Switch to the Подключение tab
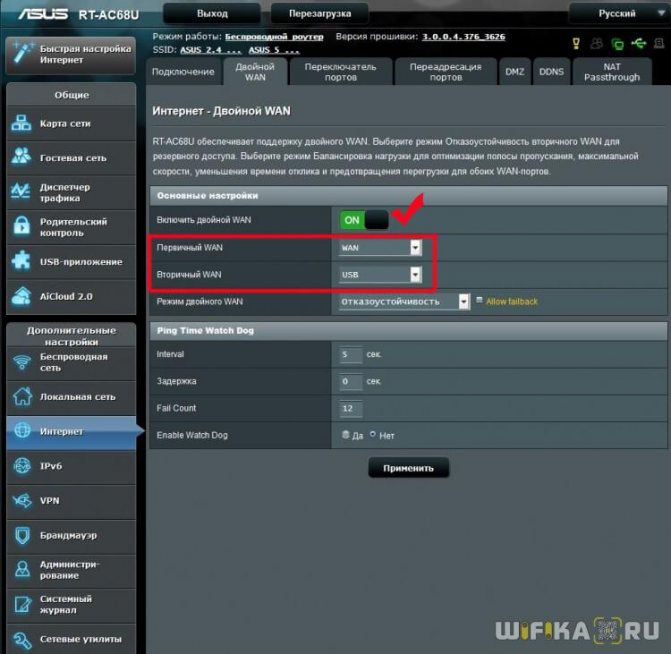The width and height of the screenshot is (671, 654). point(183,72)
